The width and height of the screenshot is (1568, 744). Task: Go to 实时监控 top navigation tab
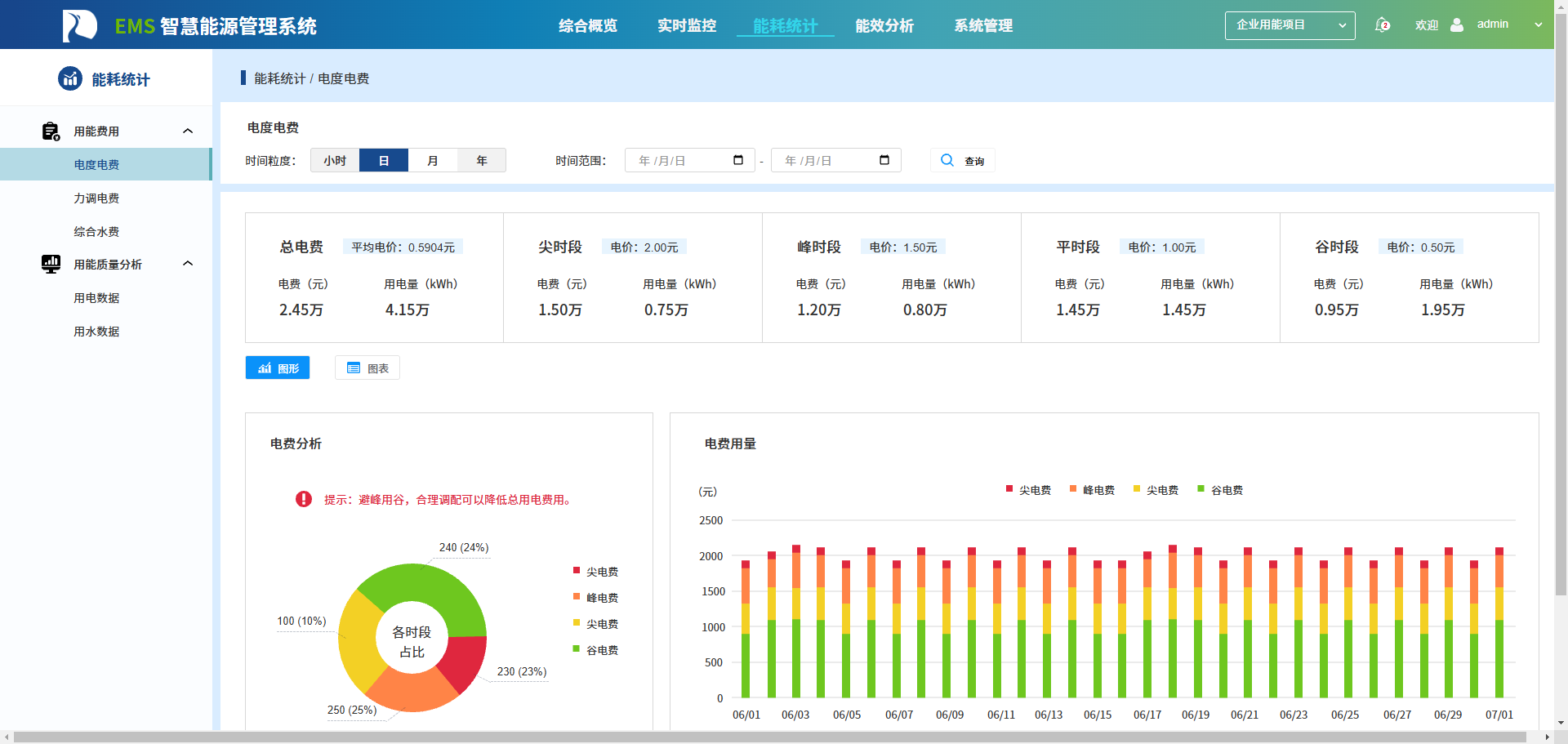[x=687, y=26]
